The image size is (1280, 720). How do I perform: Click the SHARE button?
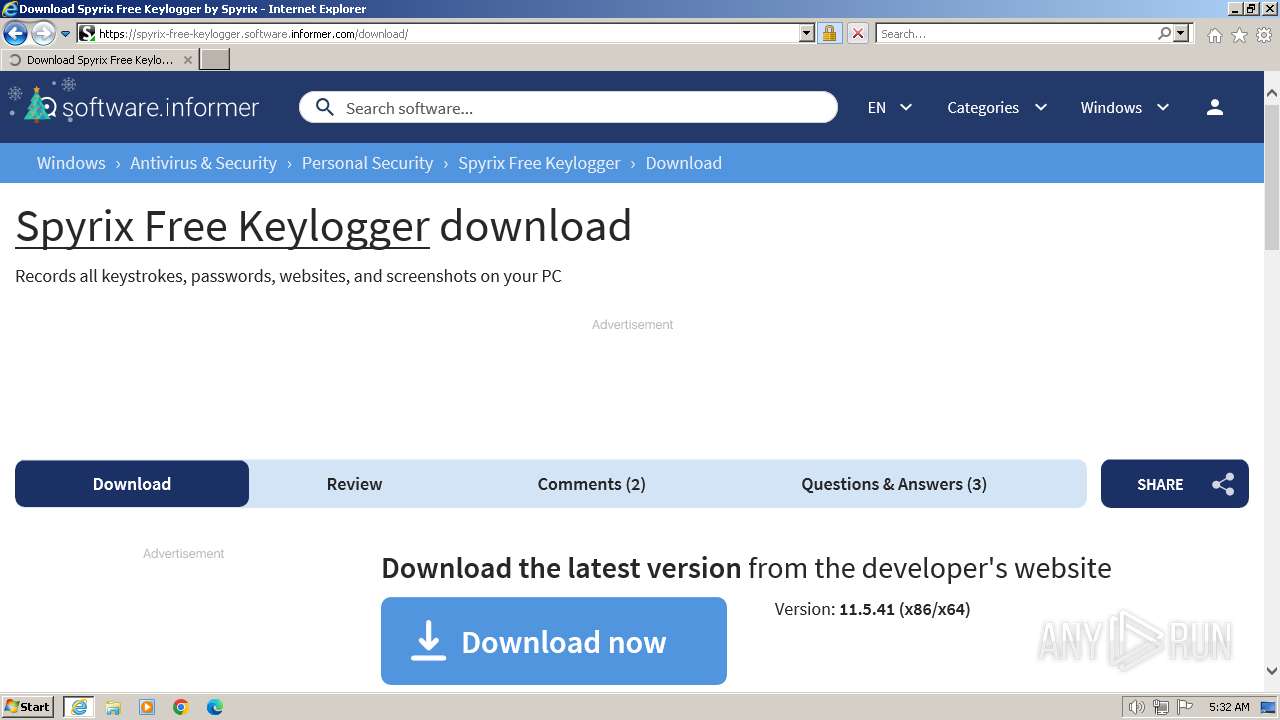[x=1175, y=484]
